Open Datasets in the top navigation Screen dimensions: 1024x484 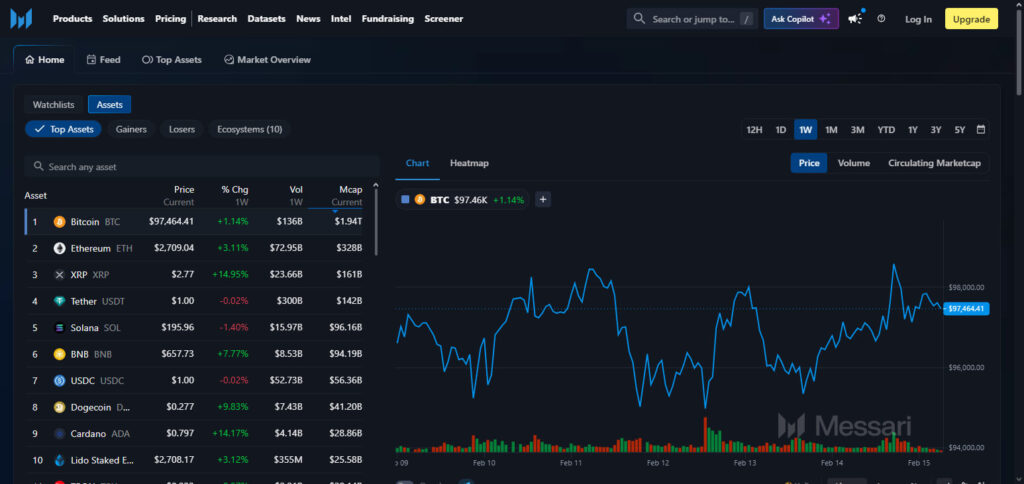[266, 19]
